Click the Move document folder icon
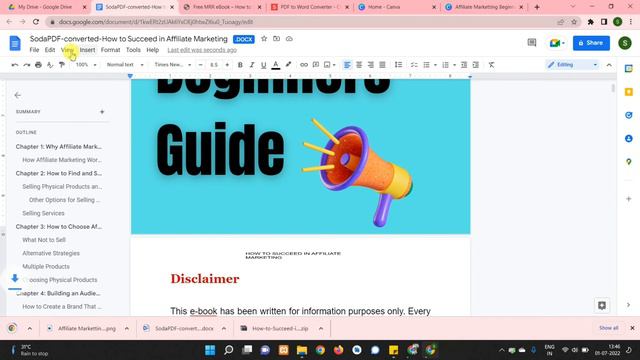This screenshot has width=640, height=360. click(x=276, y=39)
